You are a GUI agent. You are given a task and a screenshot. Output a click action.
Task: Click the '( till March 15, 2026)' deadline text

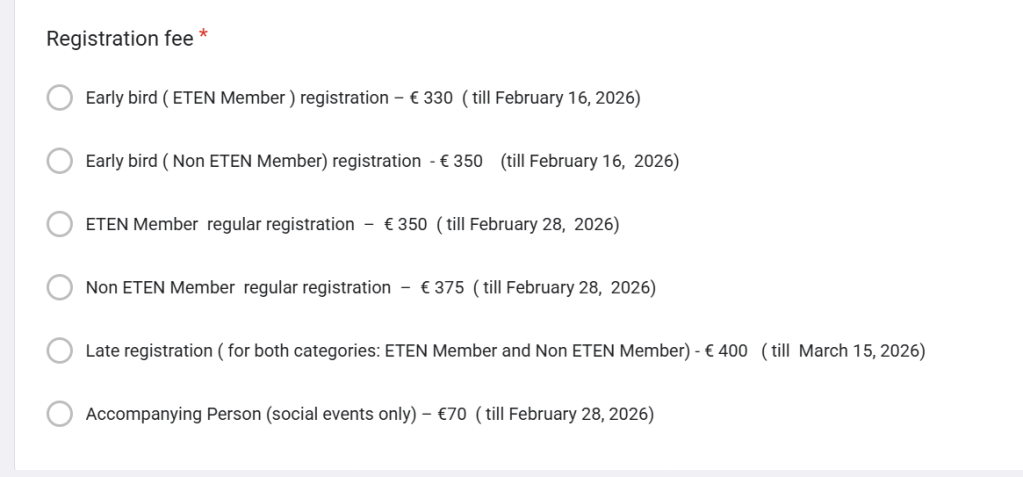point(843,351)
